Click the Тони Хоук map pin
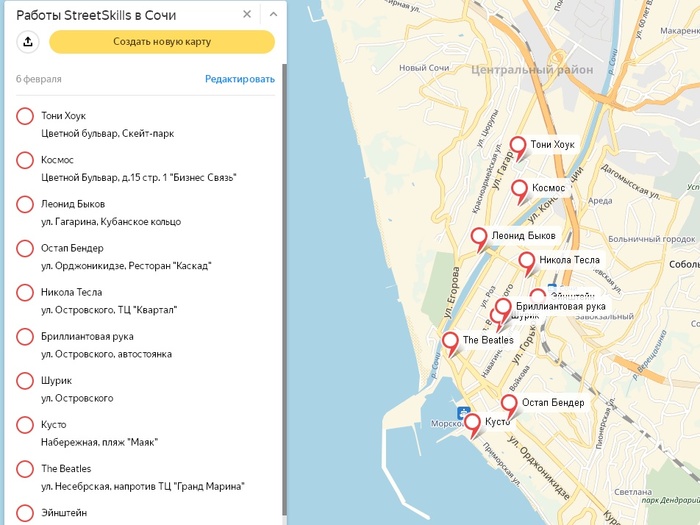Viewport: 700px width, 525px height. click(x=518, y=147)
